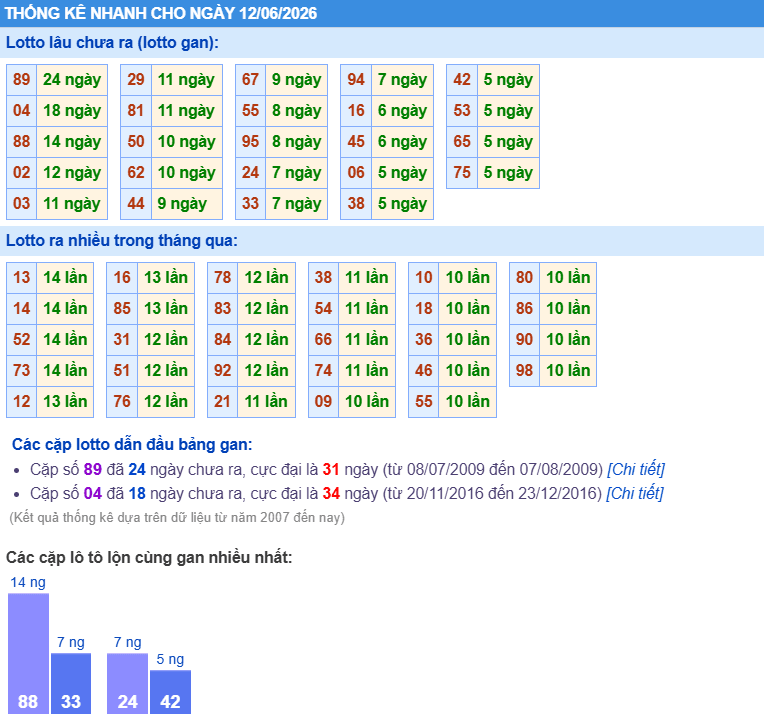
Task: Click 'Lotto lâu chưa ra (lotto gan)' heading
Action: 112,43
